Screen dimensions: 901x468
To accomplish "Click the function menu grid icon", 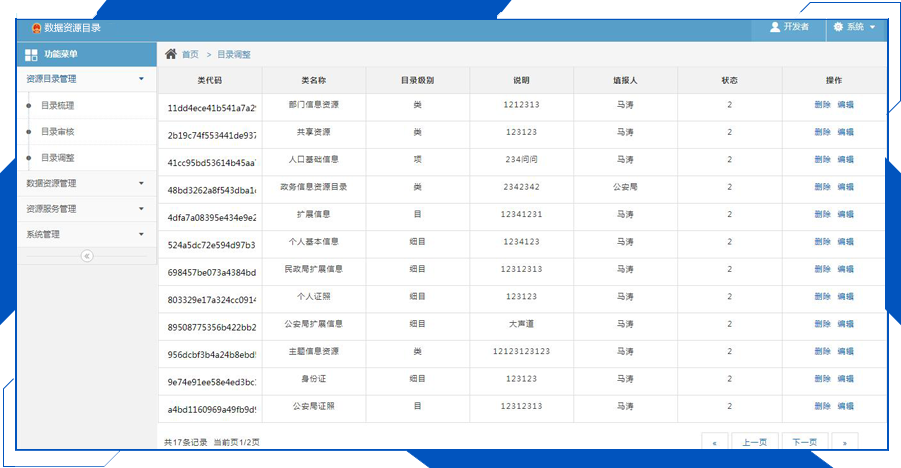I will pos(31,55).
